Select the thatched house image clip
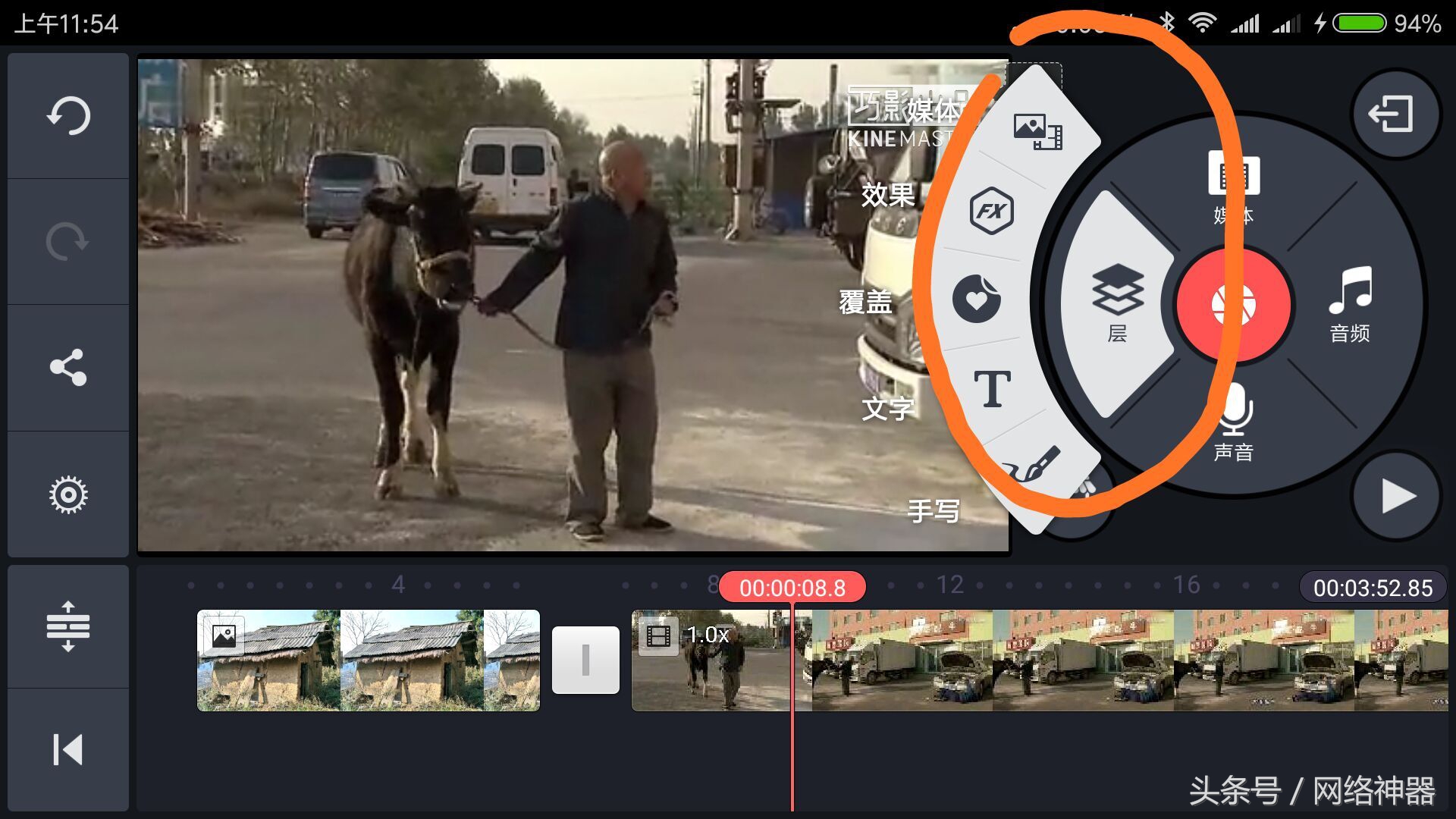 coord(369,660)
